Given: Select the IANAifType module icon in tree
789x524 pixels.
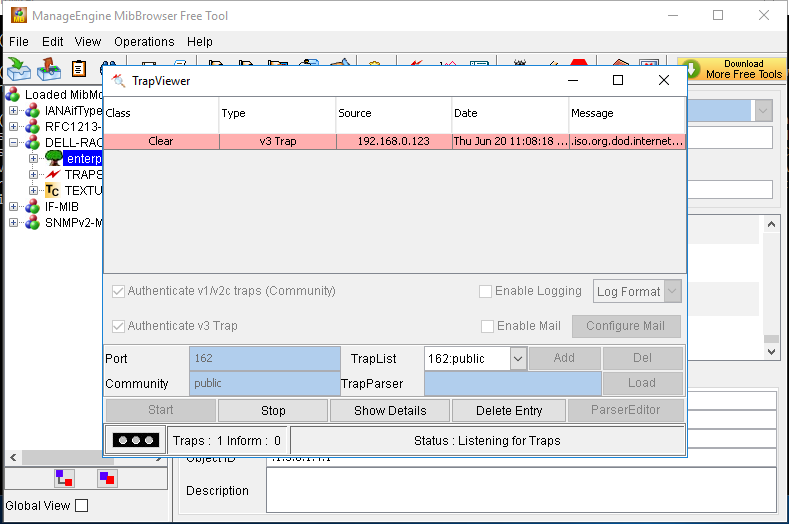Looking at the screenshot, I should pyautogui.click(x=33, y=110).
